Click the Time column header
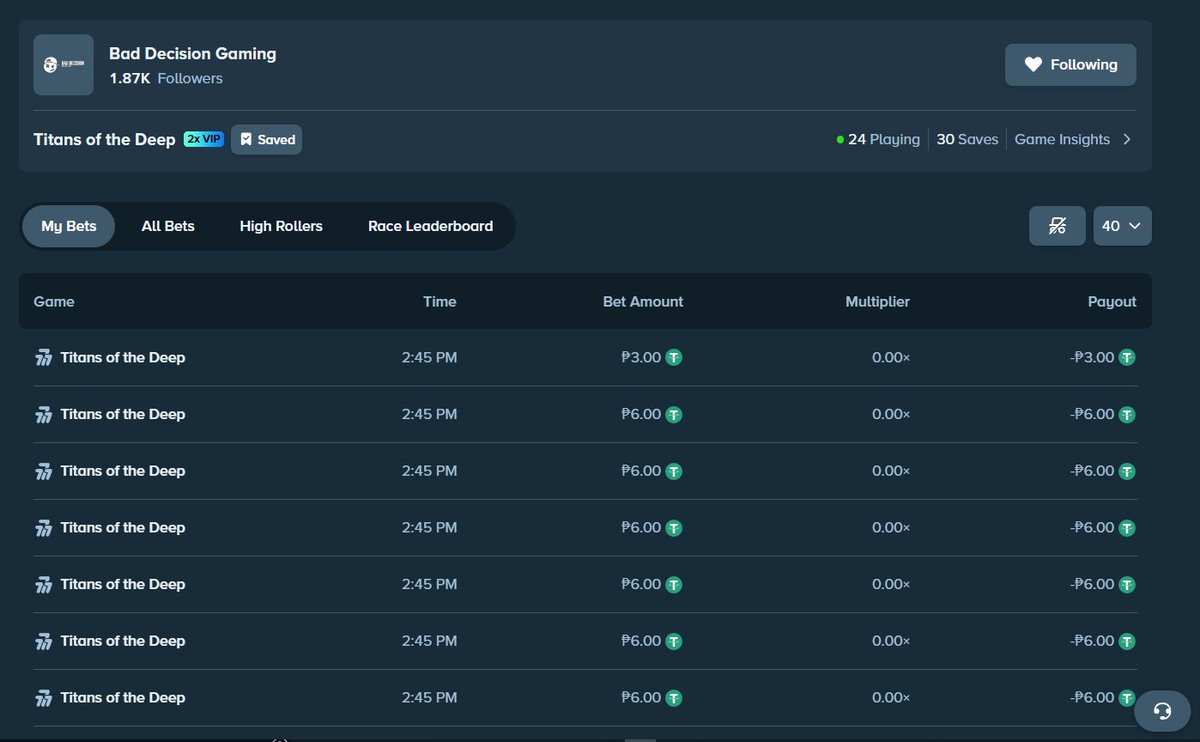The height and width of the screenshot is (742, 1200). tap(440, 301)
